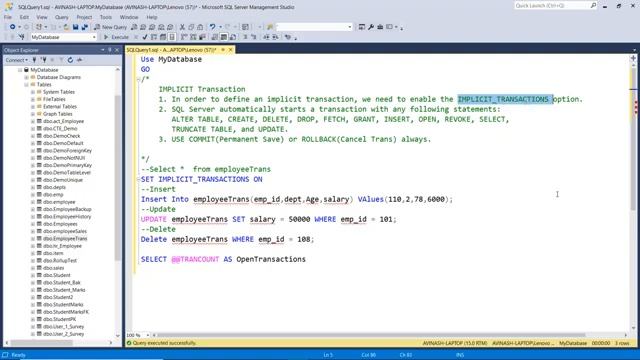Viewport: 640px width, 360px height.
Task: Click 'Query executed successfully' status text
Action: click(x=164, y=343)
